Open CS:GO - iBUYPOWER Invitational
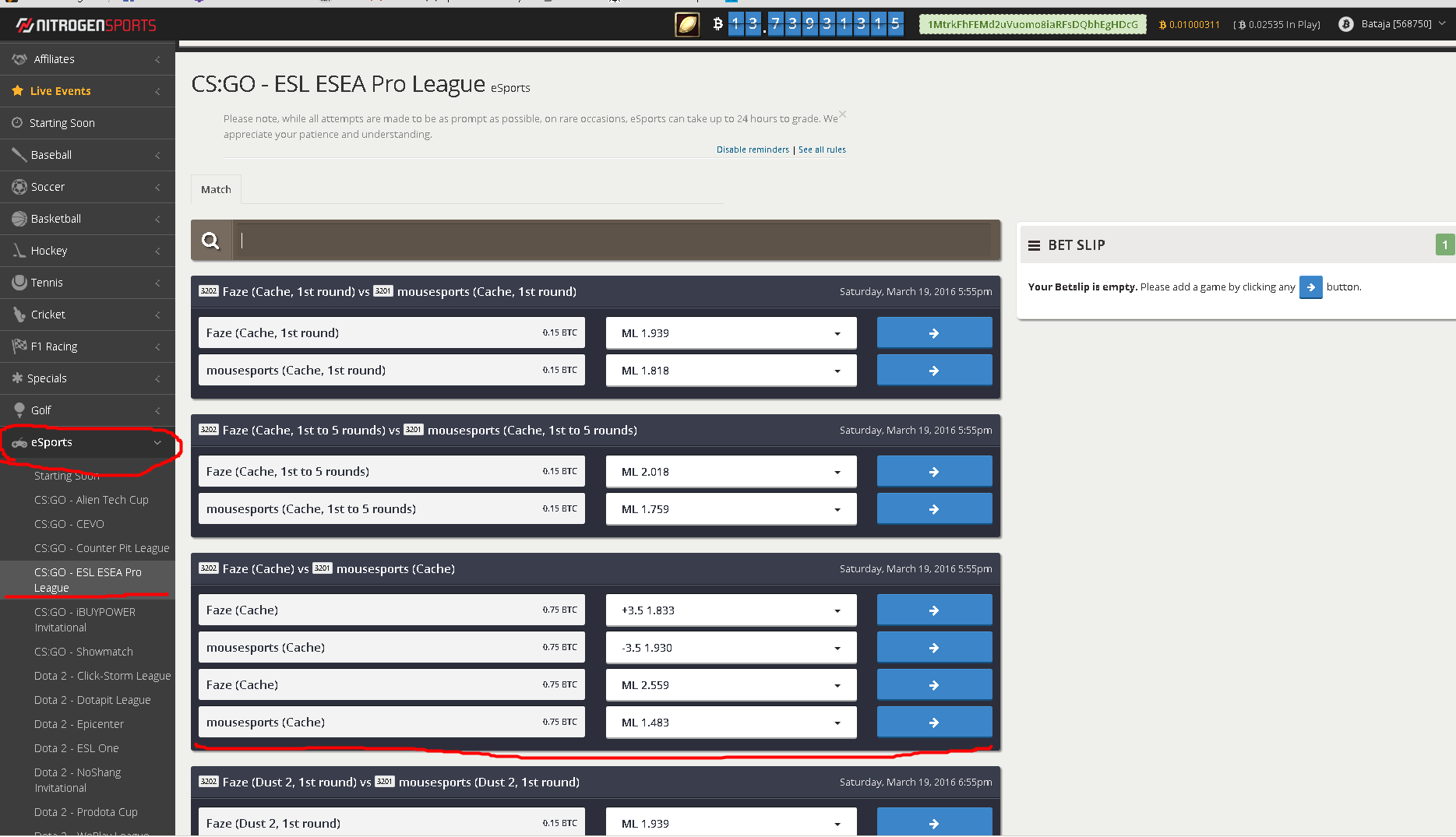Image resolution: width=1456 pixels, height=837 pixels. click(85, 620)
